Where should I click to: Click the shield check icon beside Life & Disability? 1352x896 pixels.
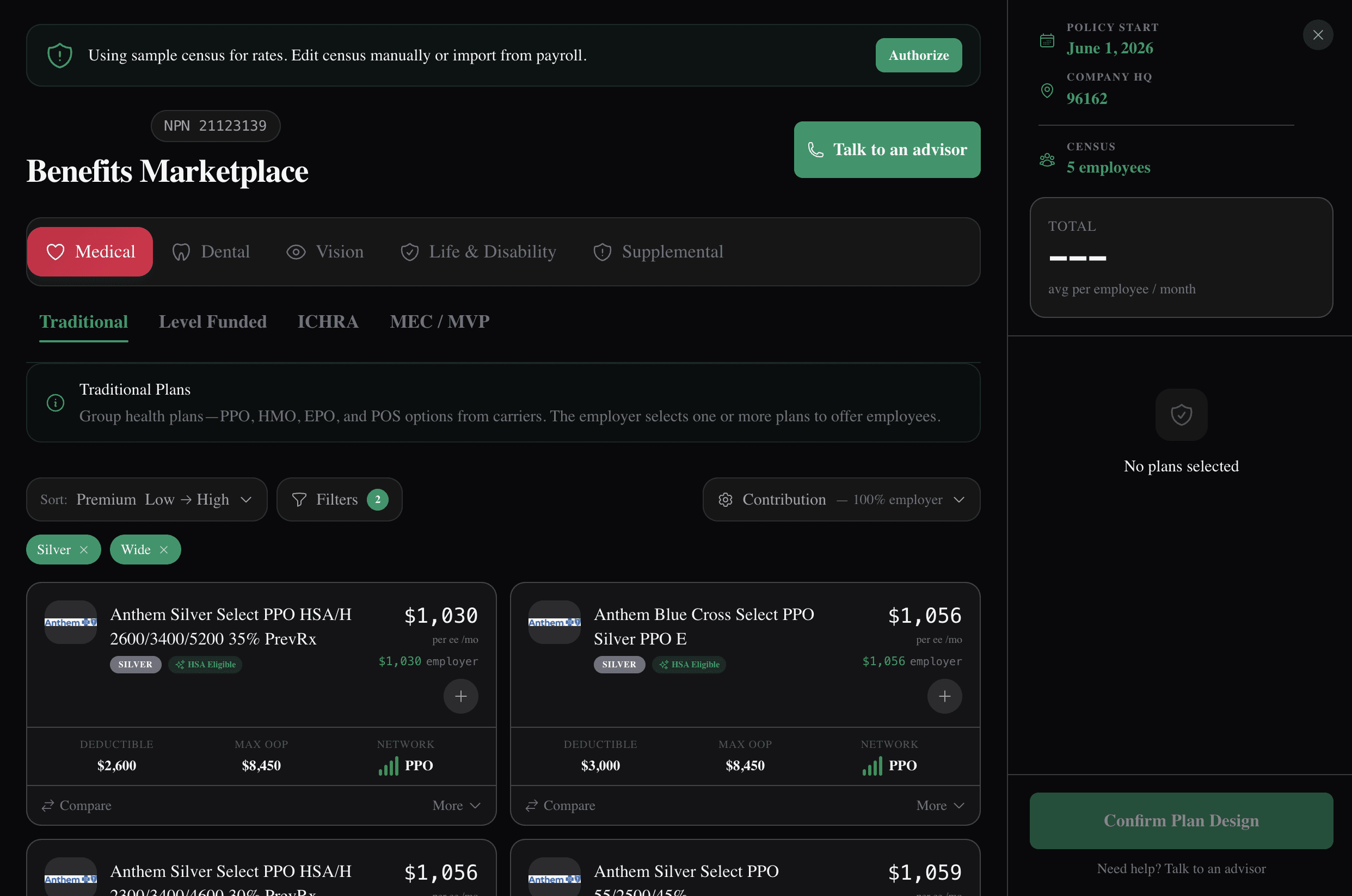[409, 252]
